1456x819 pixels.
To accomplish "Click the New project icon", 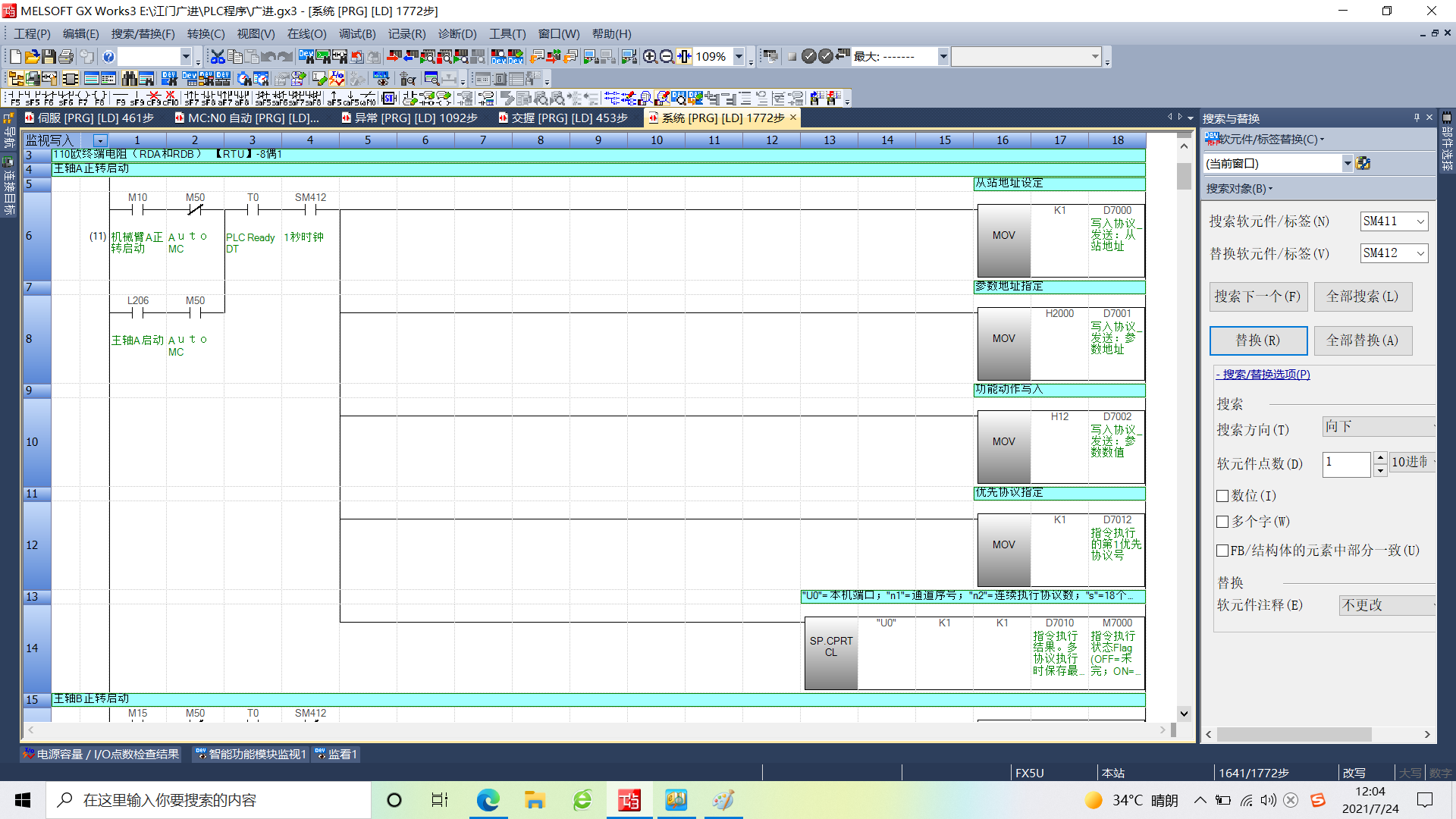I will [15, 57].
